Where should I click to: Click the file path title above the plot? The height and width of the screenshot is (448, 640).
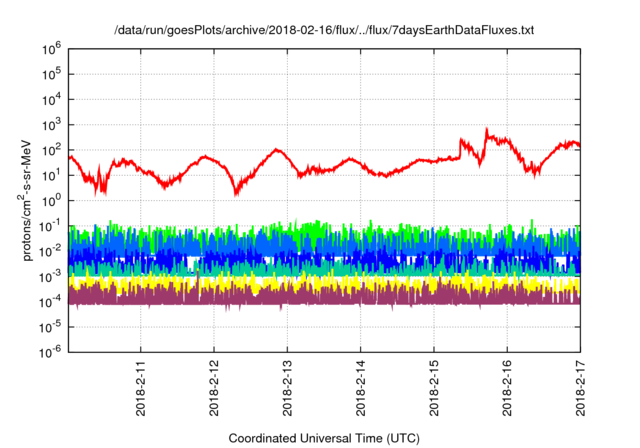324,30
